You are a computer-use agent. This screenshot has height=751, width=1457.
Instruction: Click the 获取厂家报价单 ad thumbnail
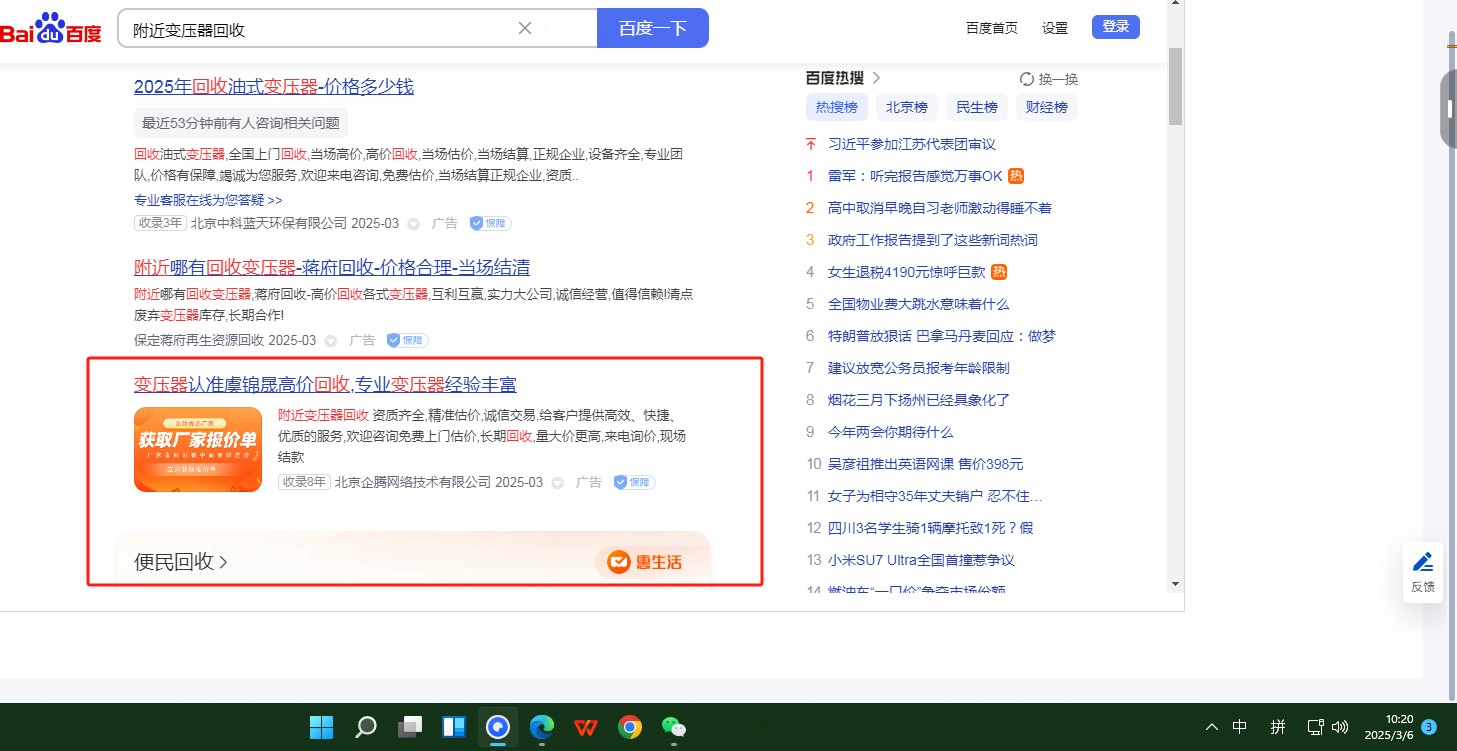[198, 450]
